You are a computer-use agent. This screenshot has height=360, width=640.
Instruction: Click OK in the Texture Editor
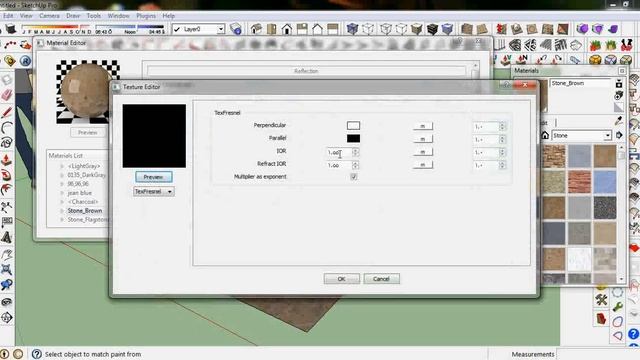point(342,279)
